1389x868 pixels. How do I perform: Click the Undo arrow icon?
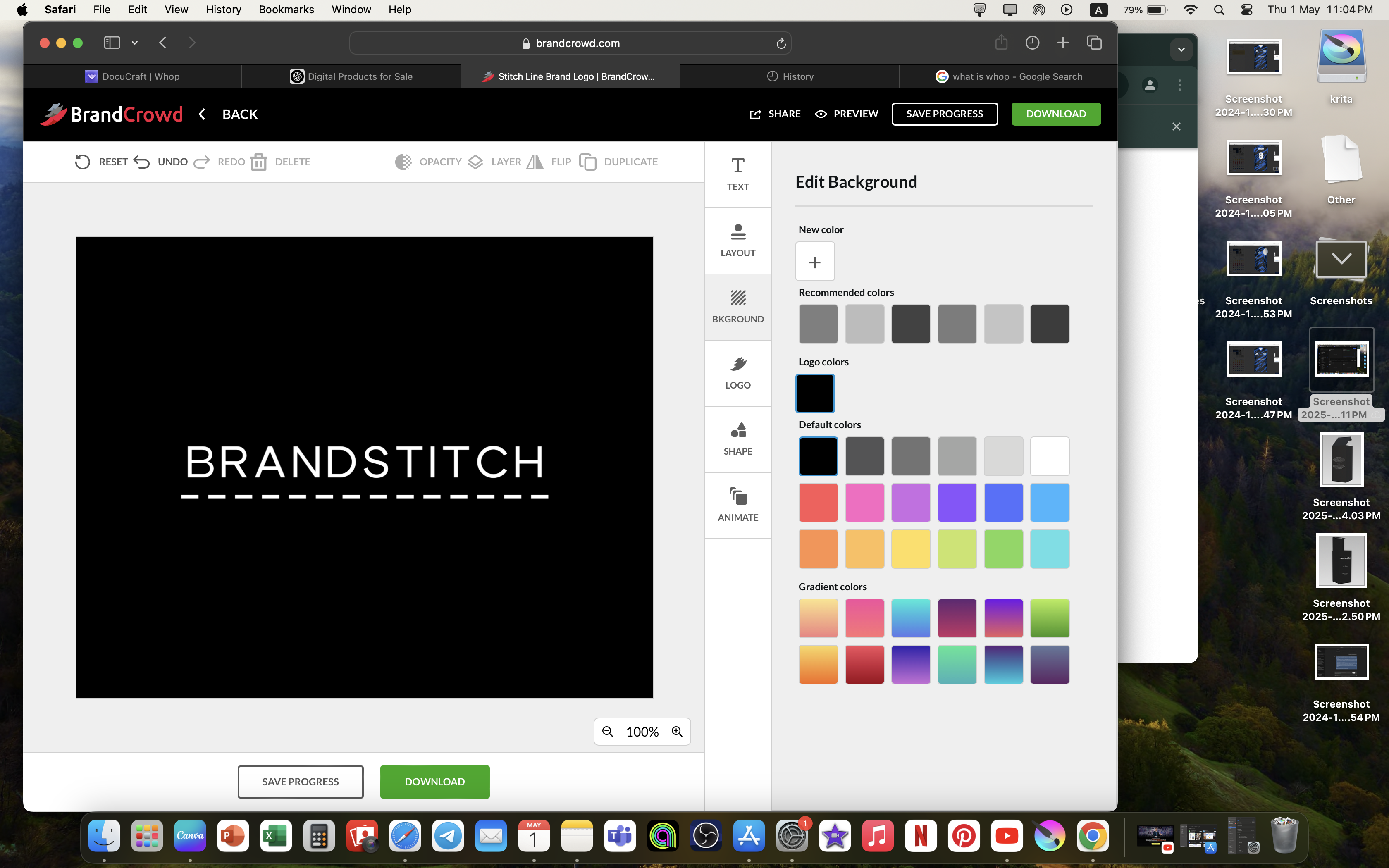(x=142, y=162)
